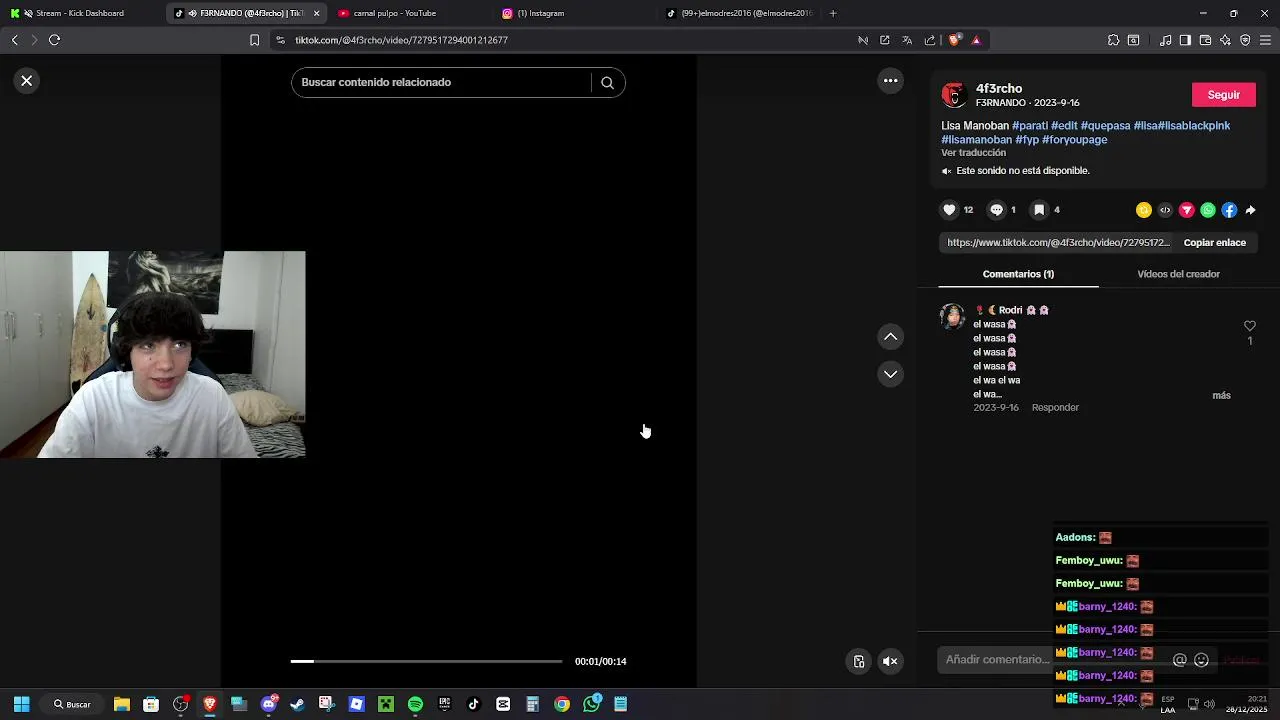Open a new browser tab
Viewport: 1280px width, 720px height.
click(833, 13)
